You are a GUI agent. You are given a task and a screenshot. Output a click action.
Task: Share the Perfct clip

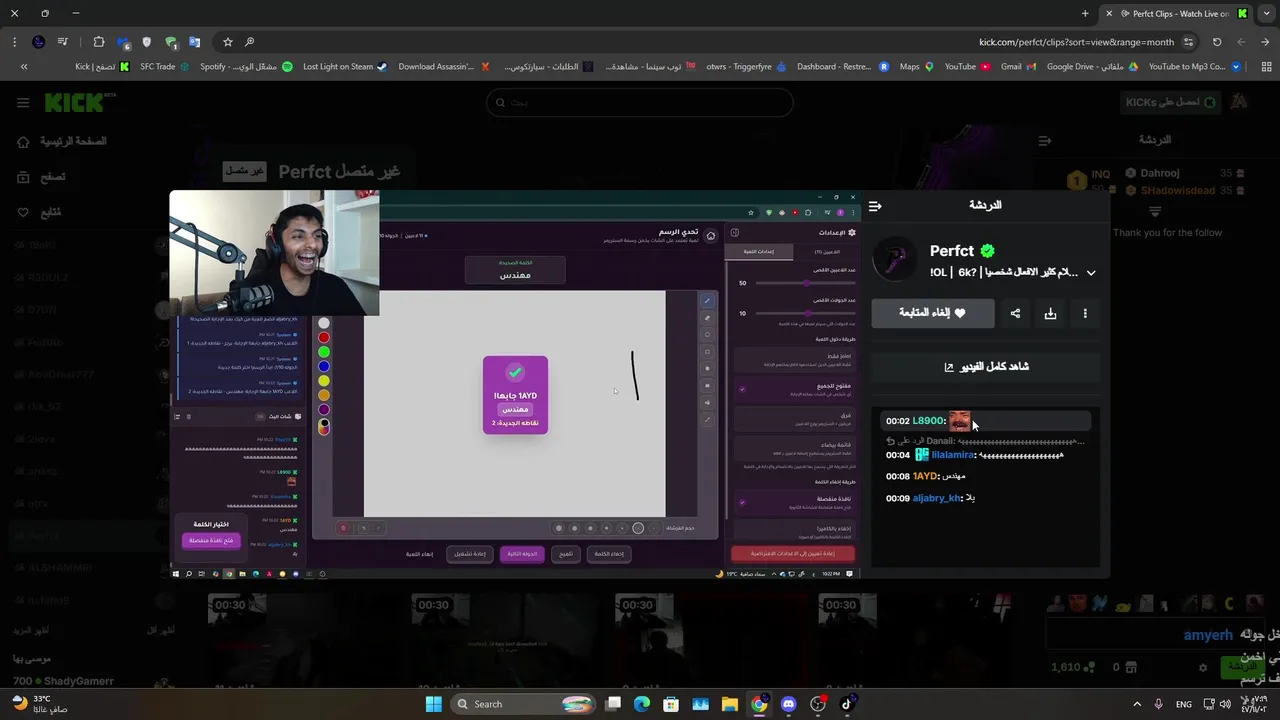1015,313
